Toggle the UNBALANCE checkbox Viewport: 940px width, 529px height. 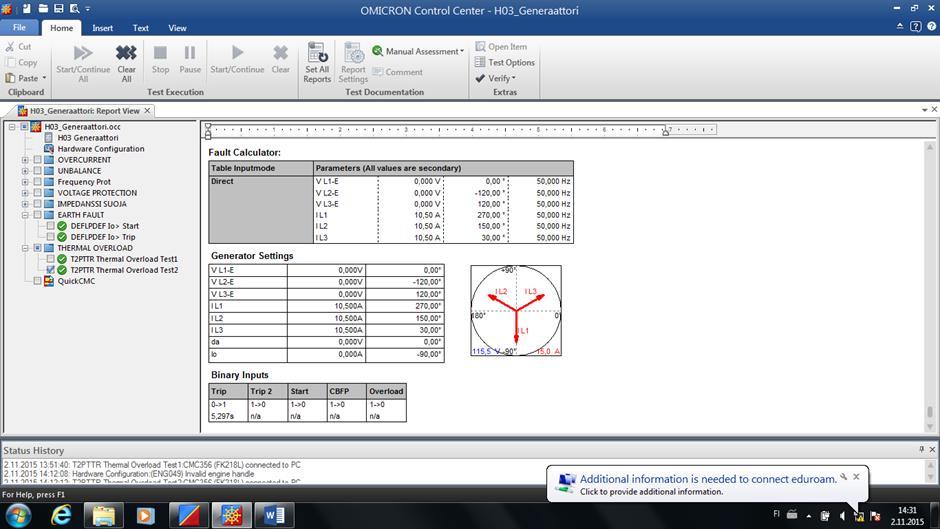[37, 171]
